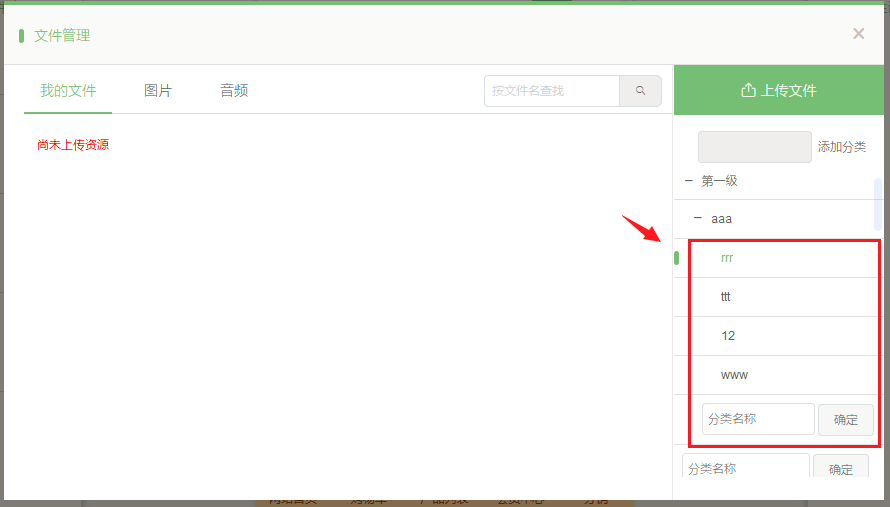Select the ttt category
This screenshot has height=507, width=890.
[x=725, y=296]
